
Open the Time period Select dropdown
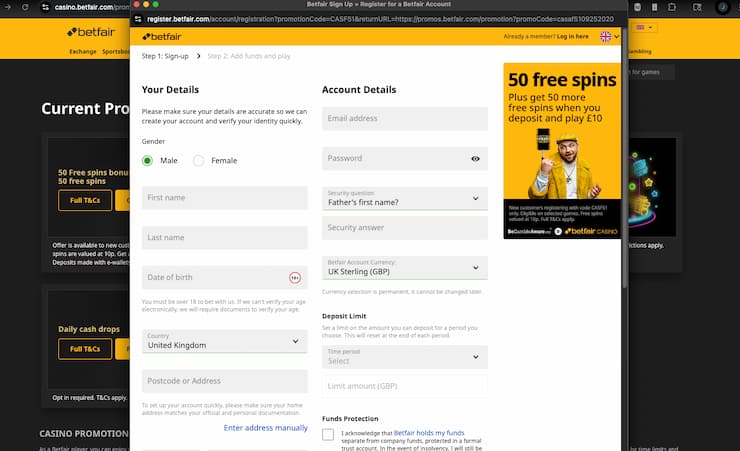pyautogui.click(x=405, y=357)
